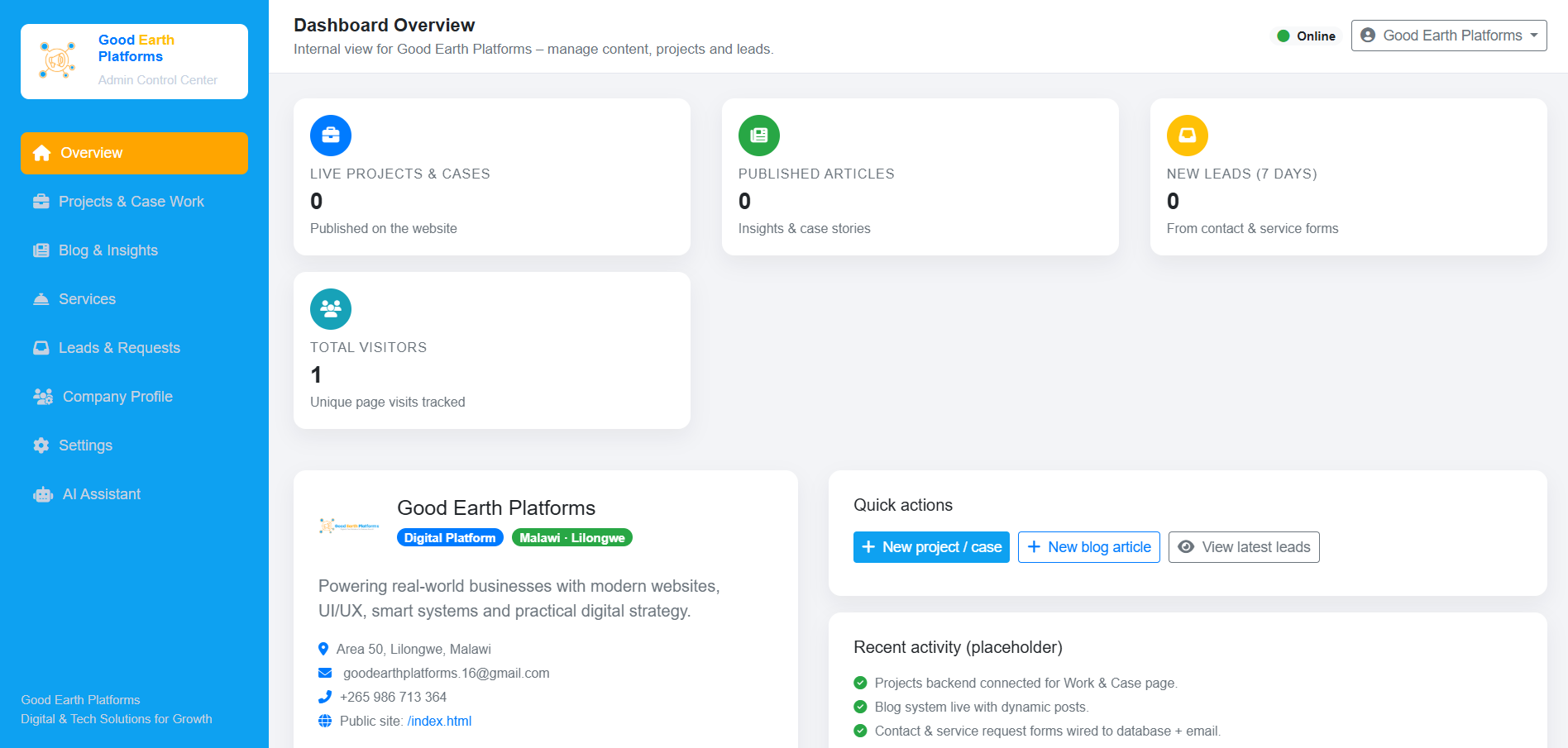
Task: Click the Dashboard Overview heading
Action: pyautogui.click(x=385, y=25)
